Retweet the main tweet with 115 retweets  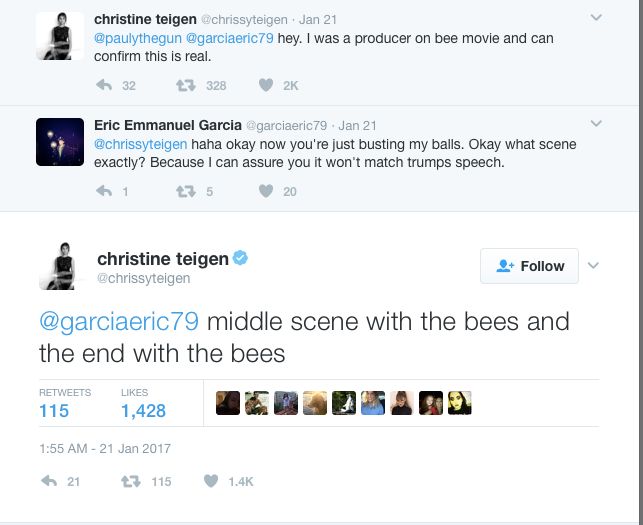[129, 481]
